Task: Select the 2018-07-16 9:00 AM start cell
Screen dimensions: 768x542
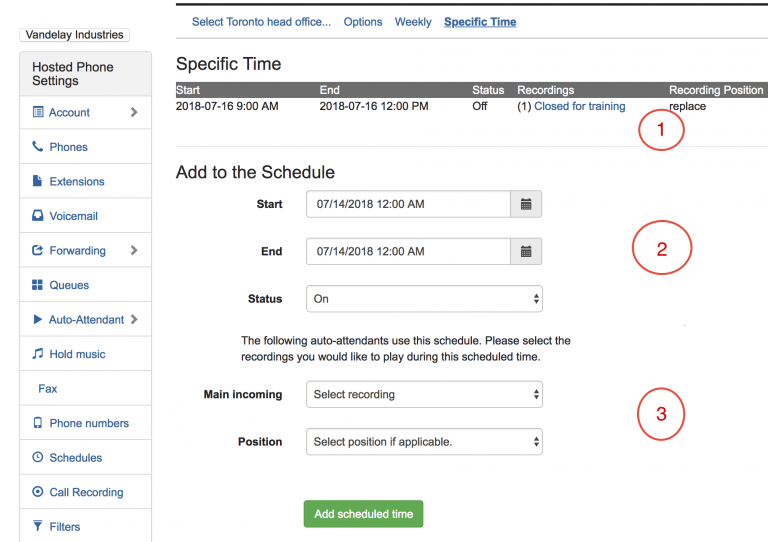Action: pos(227,106)
